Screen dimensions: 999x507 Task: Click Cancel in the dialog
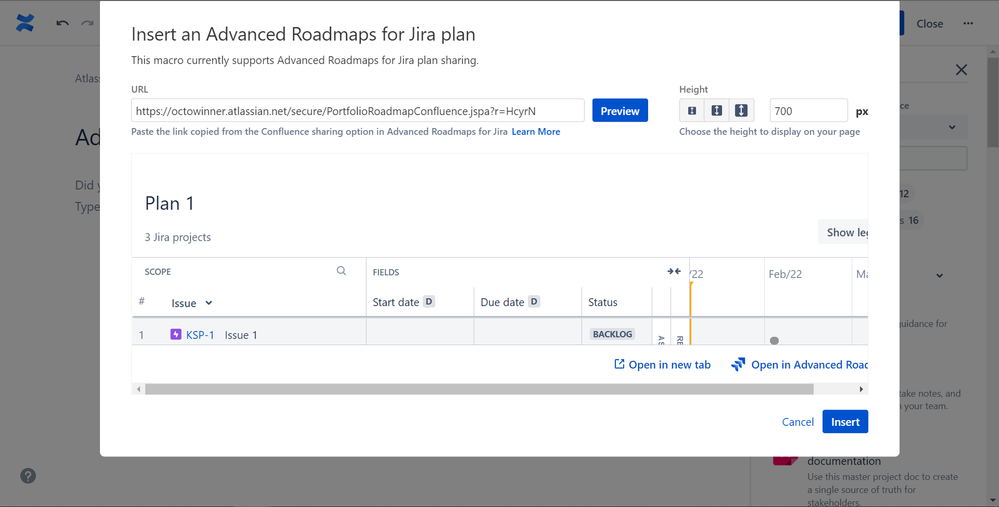coord(798,422)
